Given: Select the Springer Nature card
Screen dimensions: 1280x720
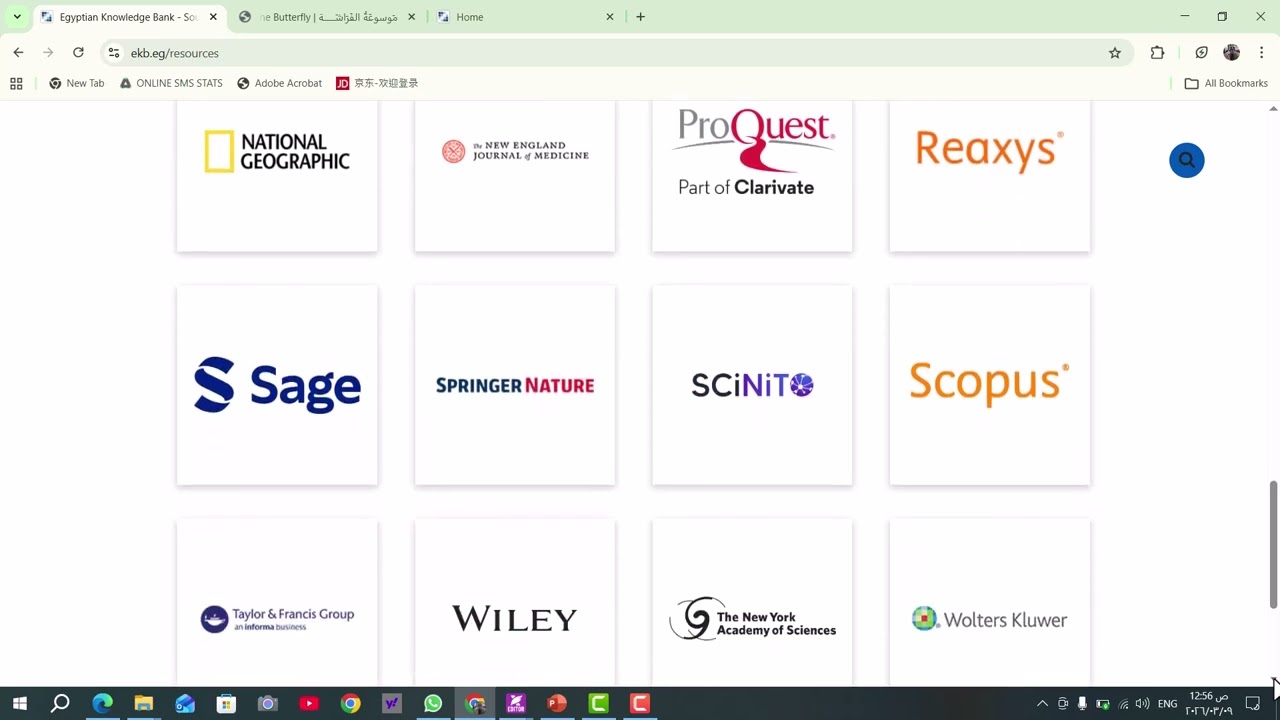Looking at the screenshot, I should tap(515, 385).
